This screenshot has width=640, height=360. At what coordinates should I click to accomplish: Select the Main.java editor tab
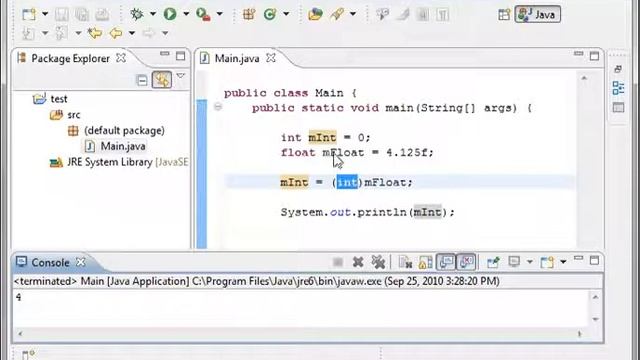pyautogui.click(x=237, y=58)
